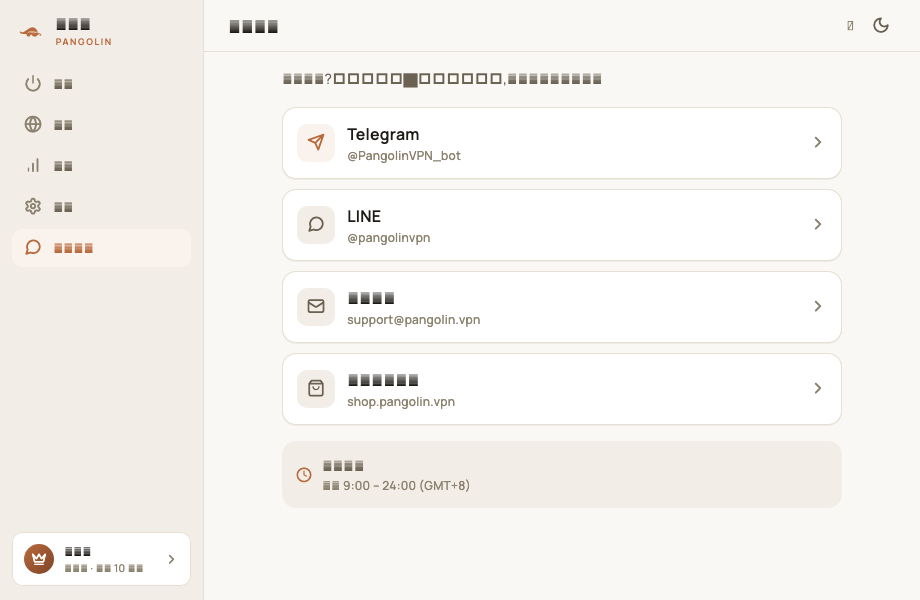Open the globe icon sidebar item

(33, 124)
